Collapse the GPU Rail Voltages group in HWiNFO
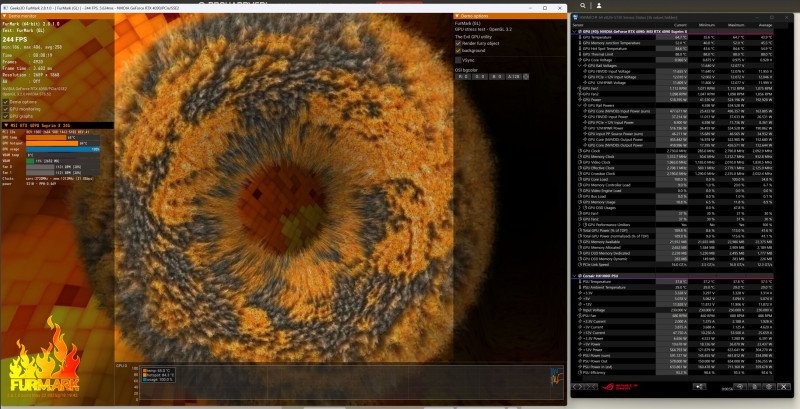 580,65
